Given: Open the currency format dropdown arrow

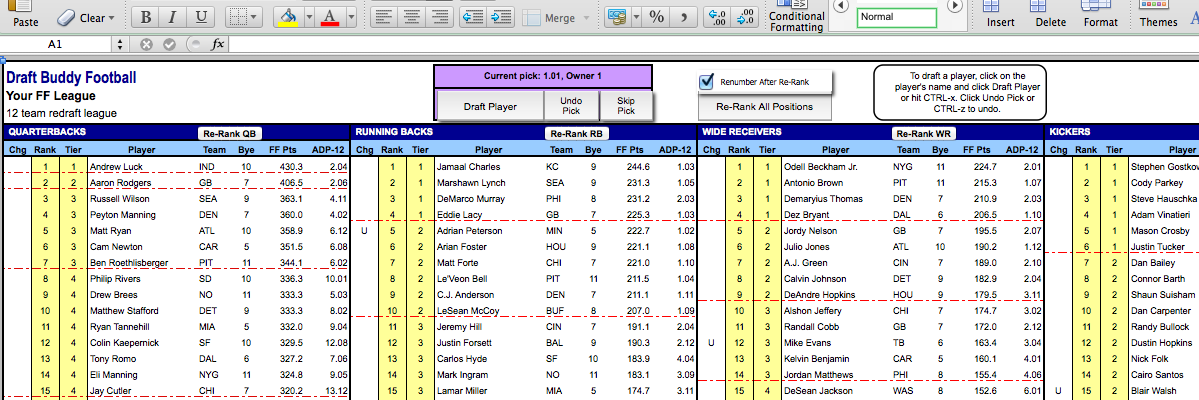Looking at the screenshot, I should [x=634, y=17].
